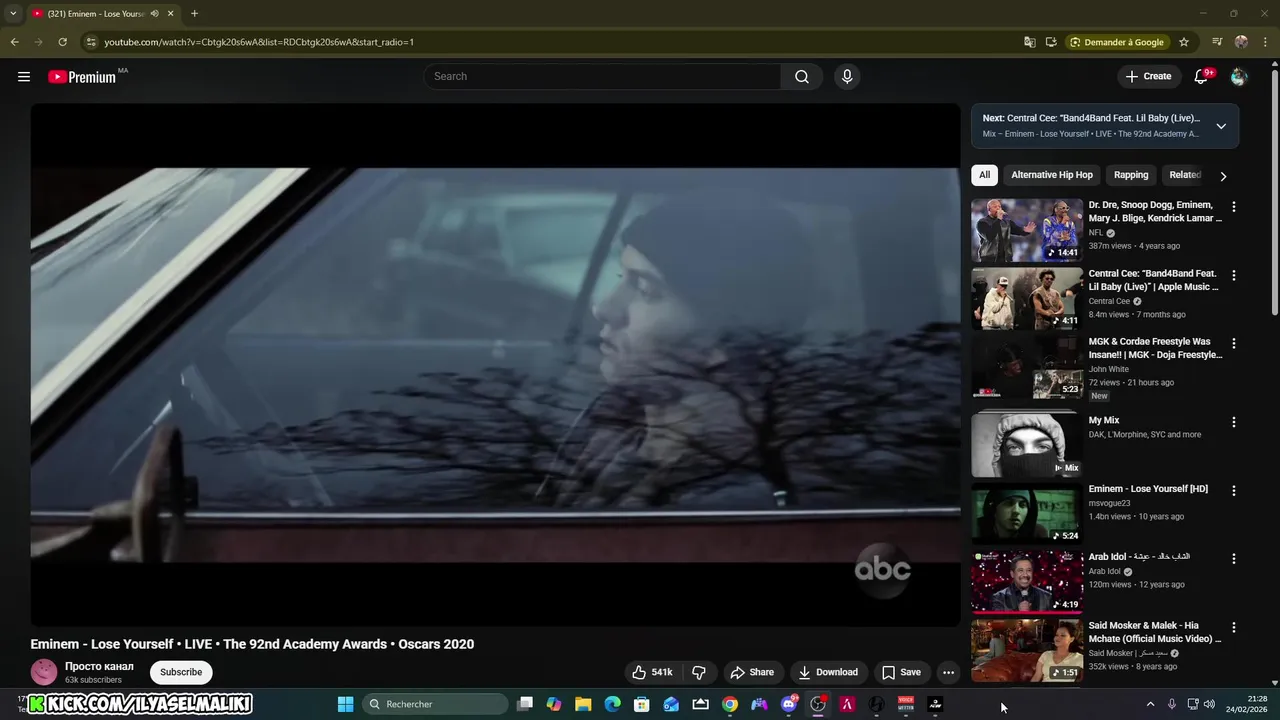Open My Mix thumbnail
This screenshot has width=1280, height=720.
[1026, 445]
